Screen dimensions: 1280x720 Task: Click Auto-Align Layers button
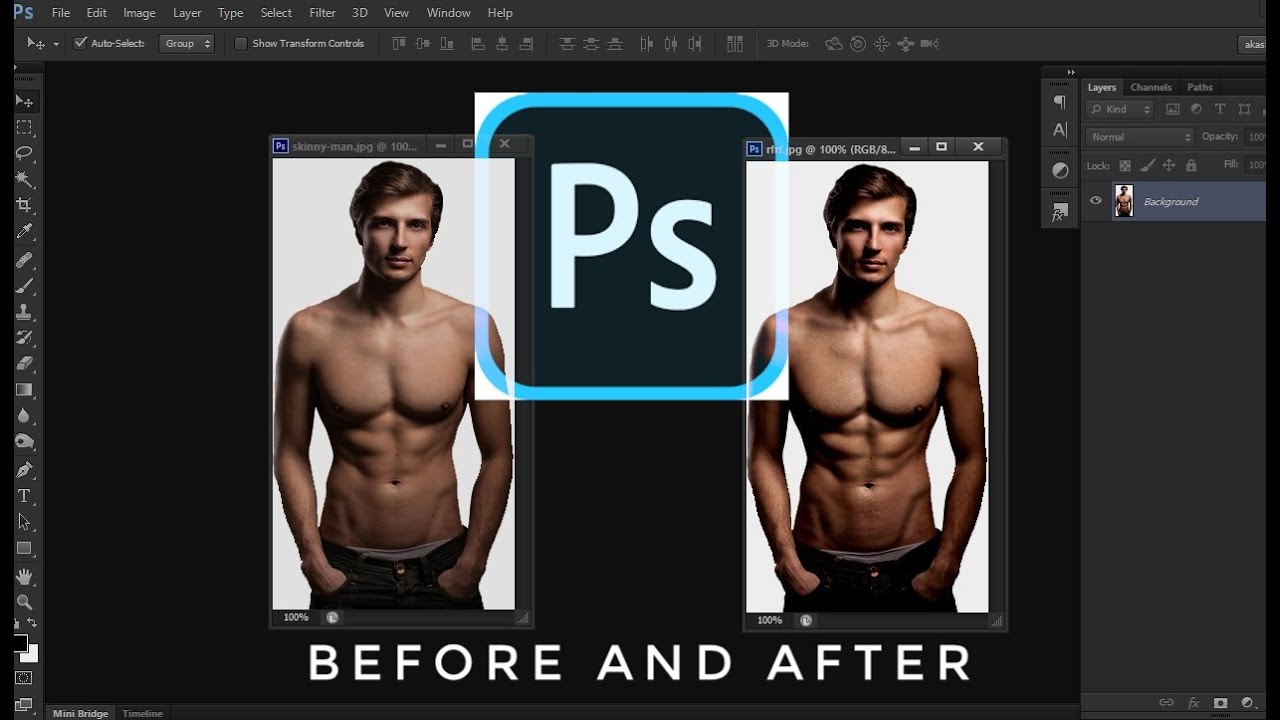(x=735, y=43)
